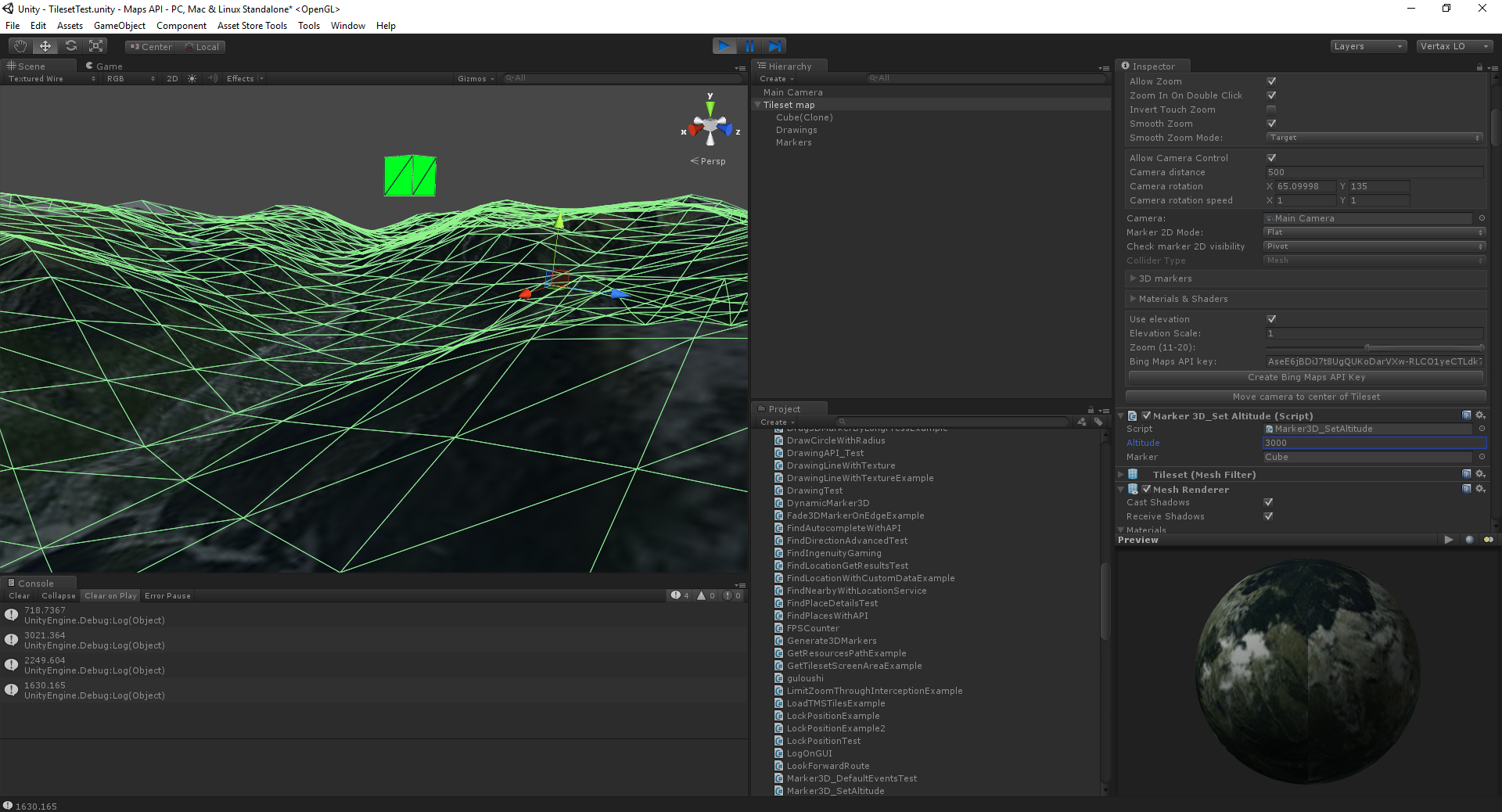Lock the Inspector panel
Image resolution: width=1502 pixels, height=812 pixels.
(x=1479, y=67)
